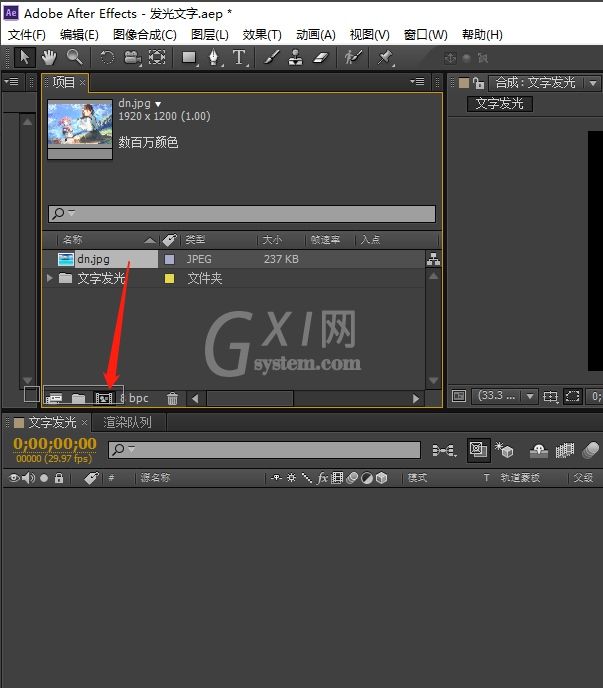Image resolution: width=603 pixels, height=688 pixels.
Task: Click the 8 bpc color depth button
Action: [135, 398]
